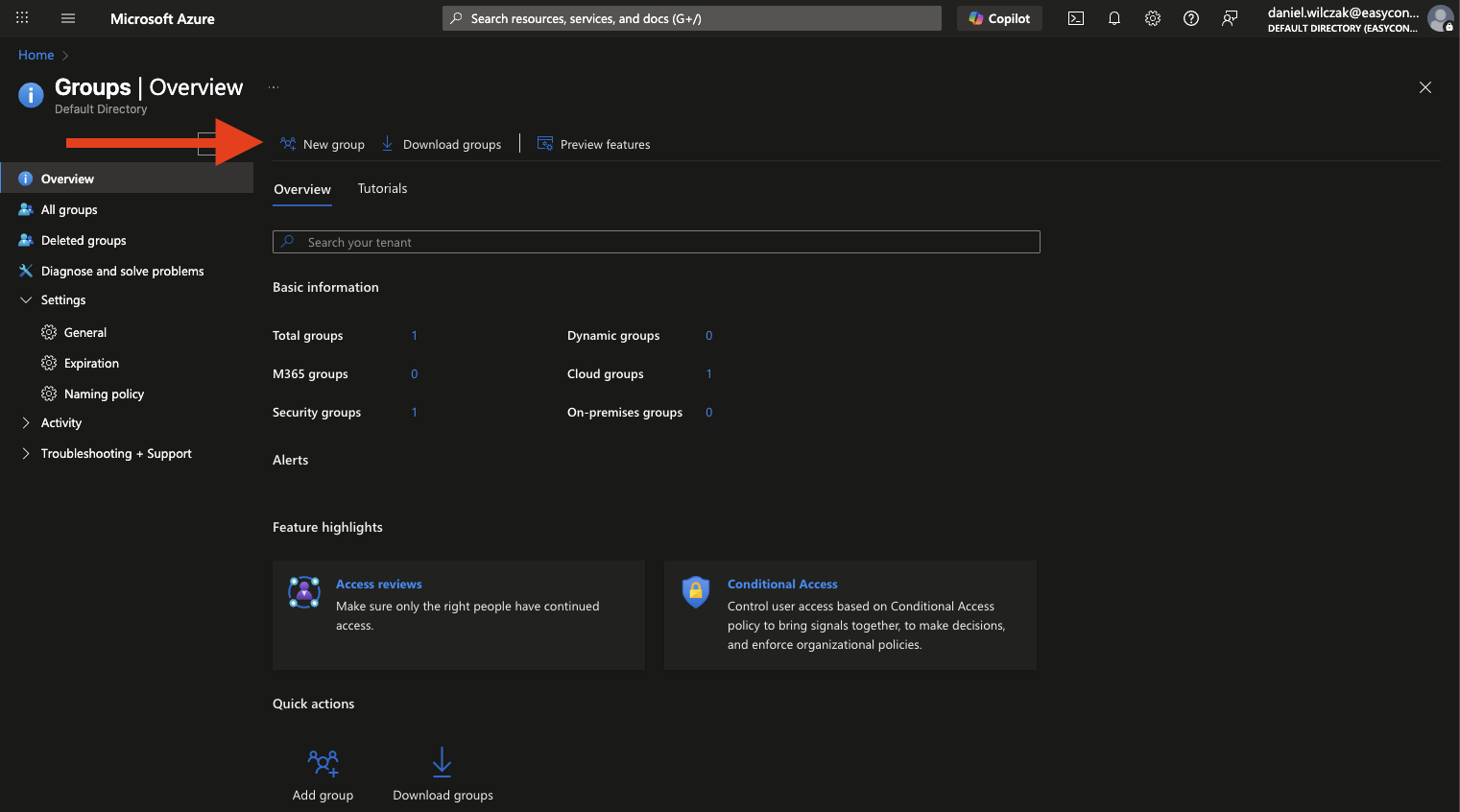
Task: Collapse the Settings section in sidebar
Action: pos(26,300)
